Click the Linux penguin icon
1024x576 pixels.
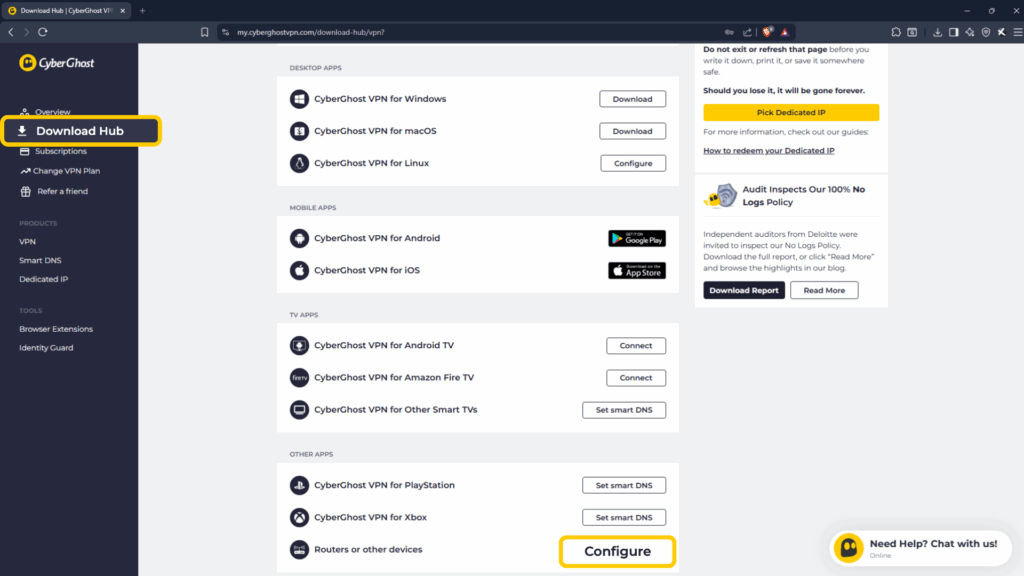(299, 163)
